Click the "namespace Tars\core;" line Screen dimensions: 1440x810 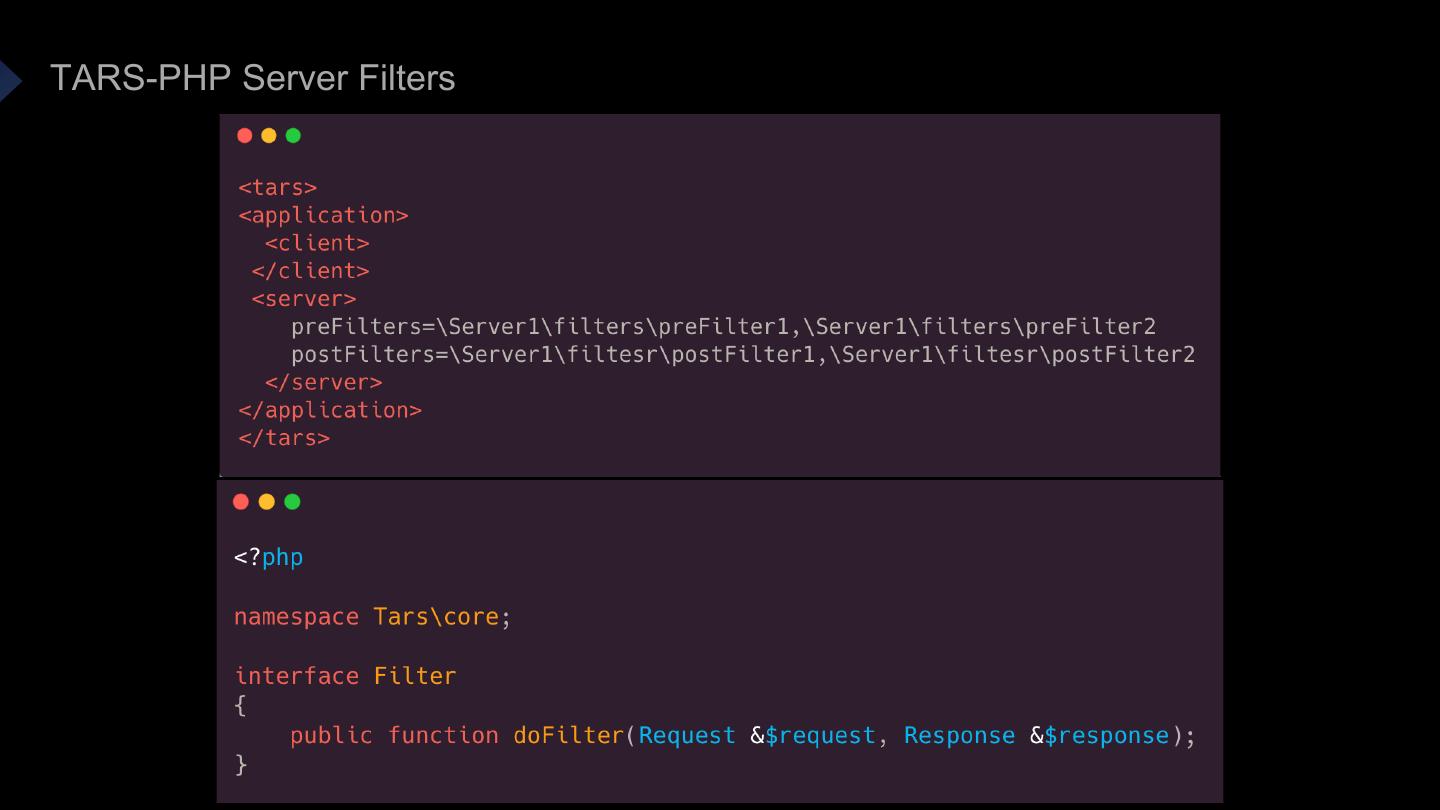pyautogui.click(x=372, y=617)
